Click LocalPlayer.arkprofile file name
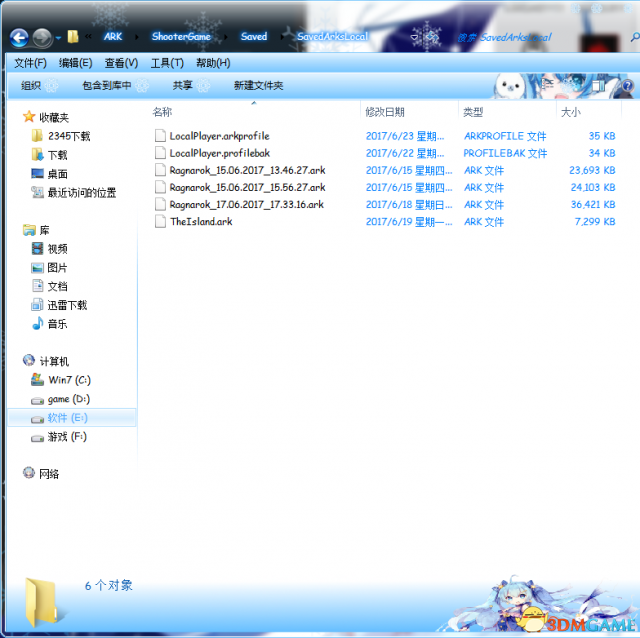 click(x=220, y=136)
